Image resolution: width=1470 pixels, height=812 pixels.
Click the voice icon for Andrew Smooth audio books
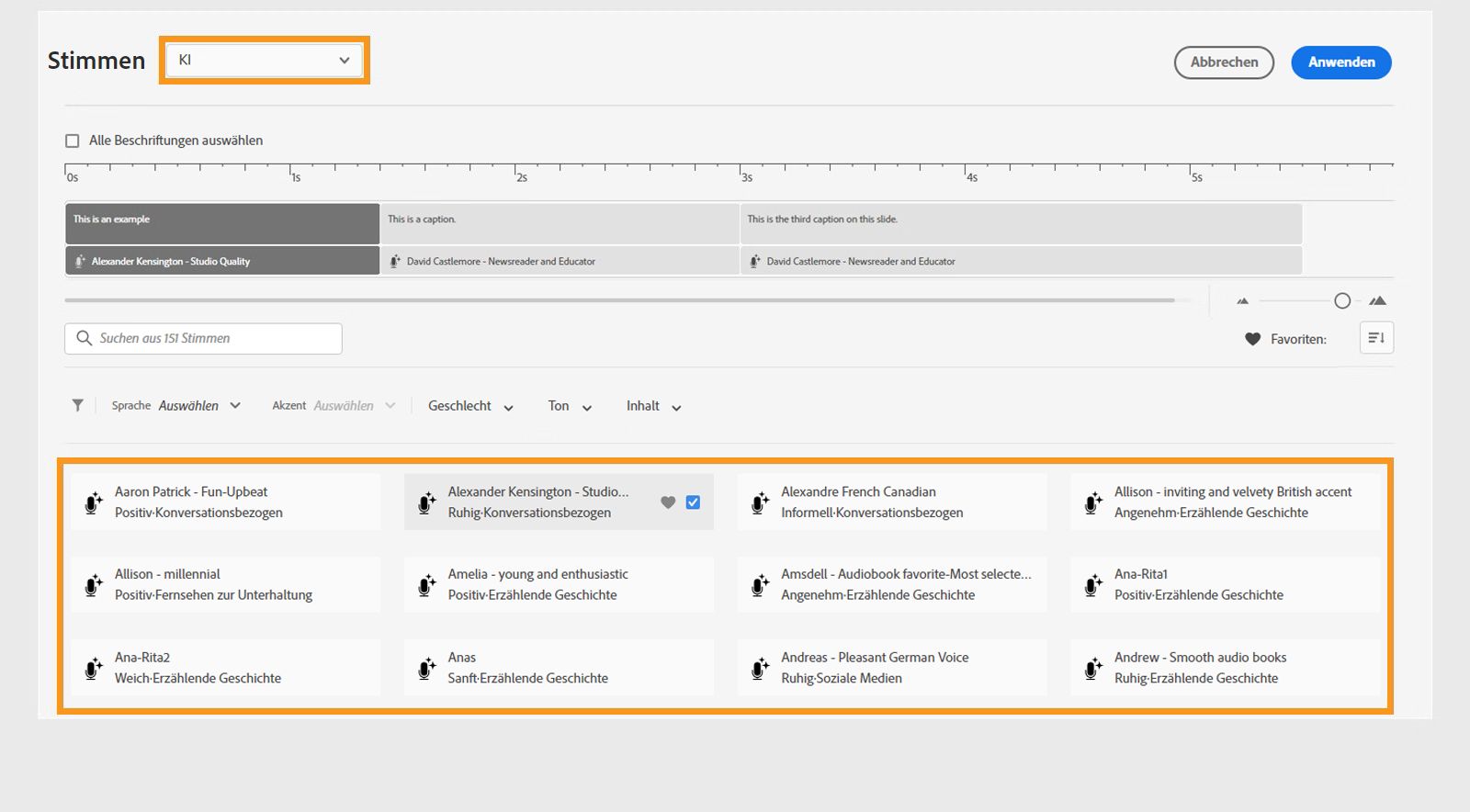[x=1093, y=668]
